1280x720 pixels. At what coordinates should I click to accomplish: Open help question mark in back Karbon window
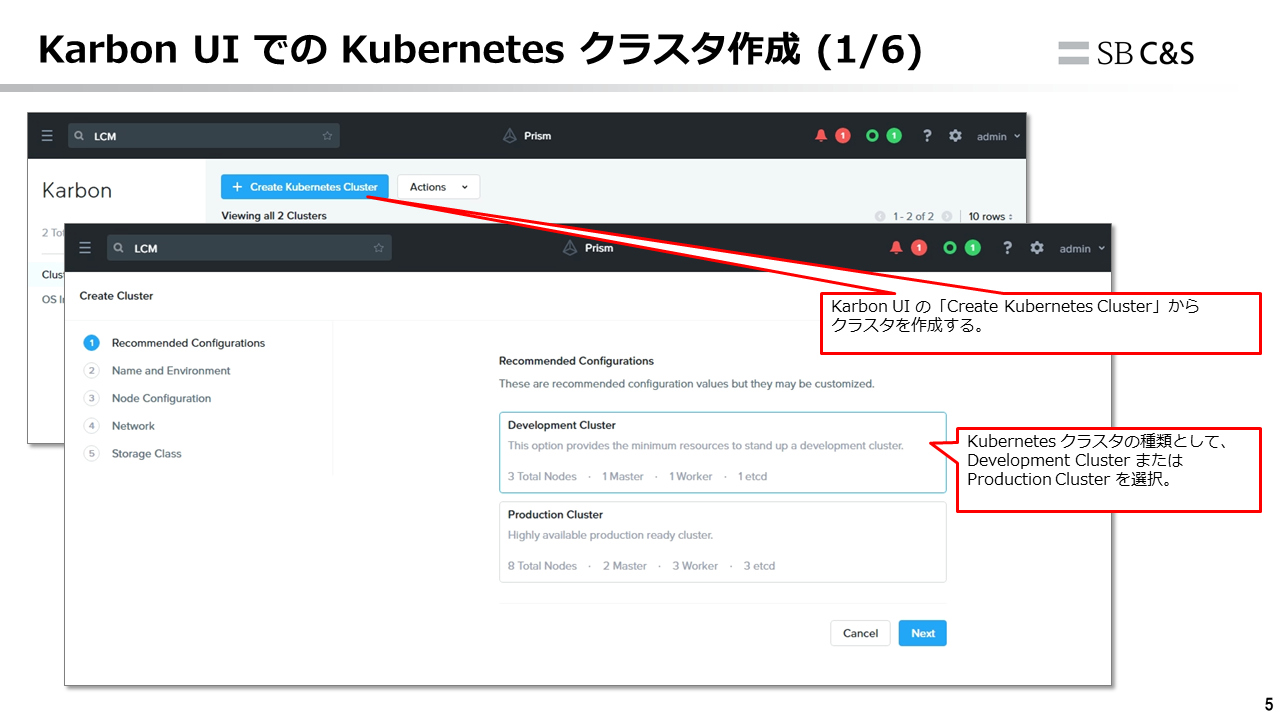coord(927,136)
